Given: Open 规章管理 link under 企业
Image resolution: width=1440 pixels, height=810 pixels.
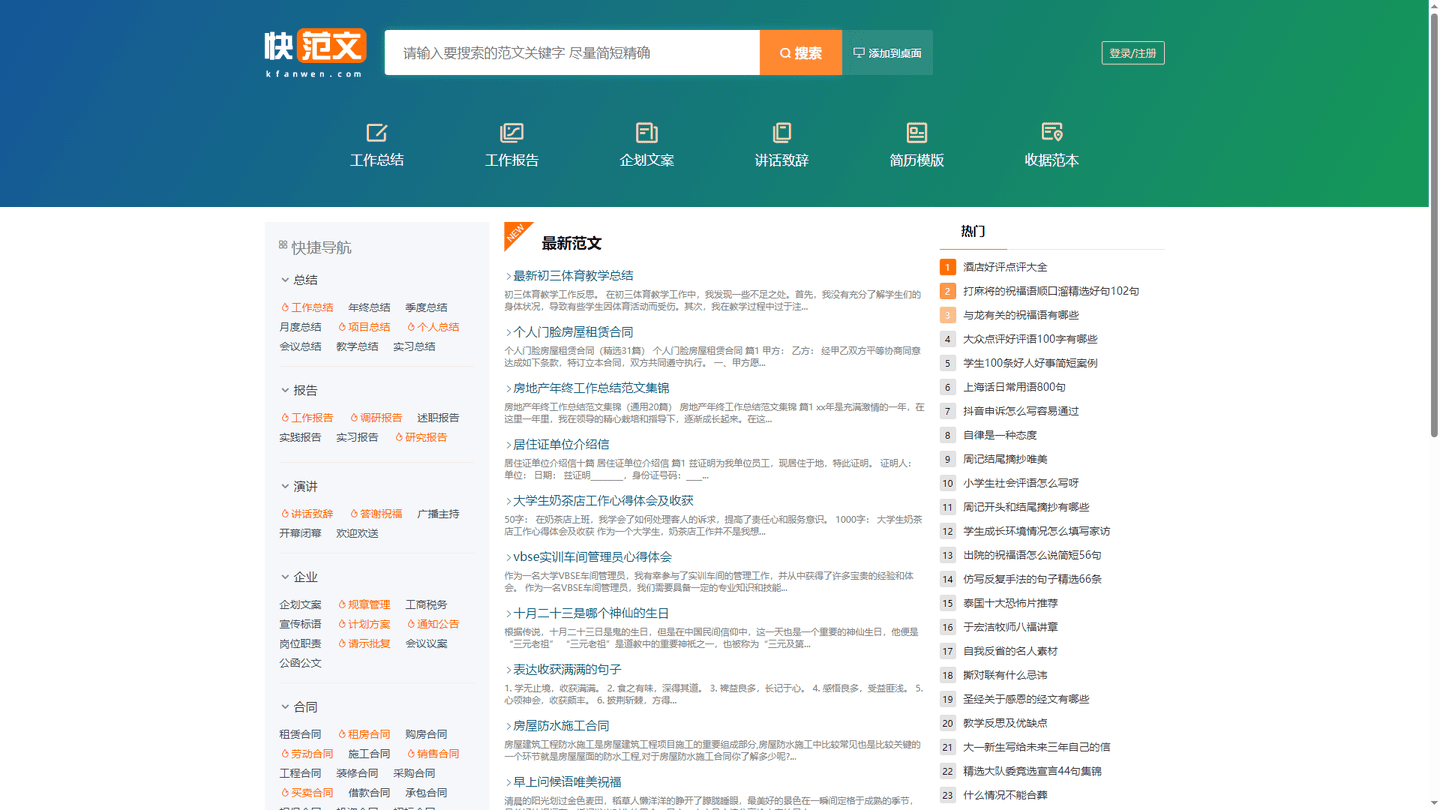Looking at the screenshot, I should [364, 605].
